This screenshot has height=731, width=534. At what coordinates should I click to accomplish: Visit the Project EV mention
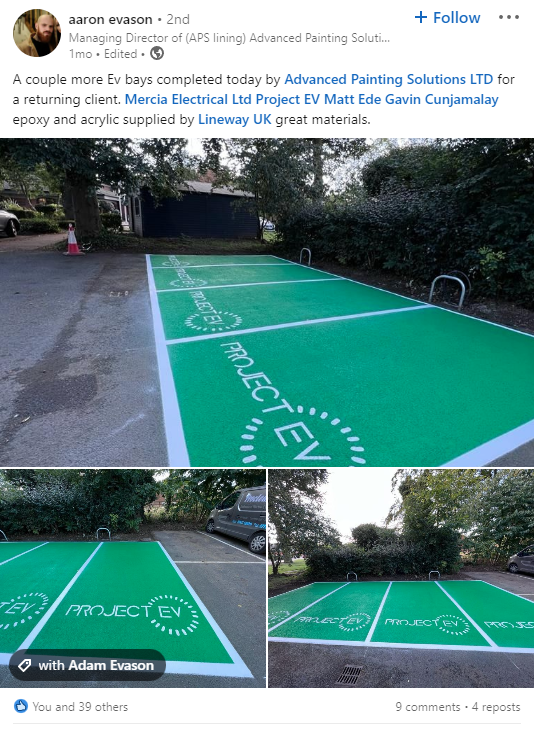point(288,99)
